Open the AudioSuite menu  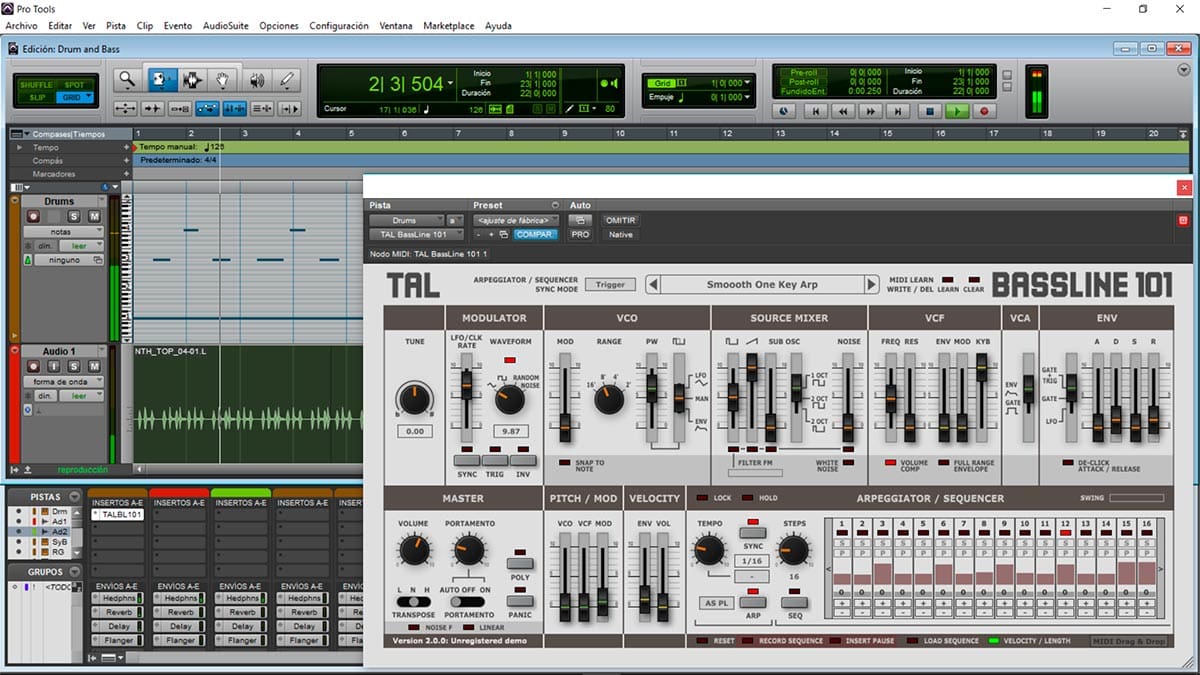226,25
